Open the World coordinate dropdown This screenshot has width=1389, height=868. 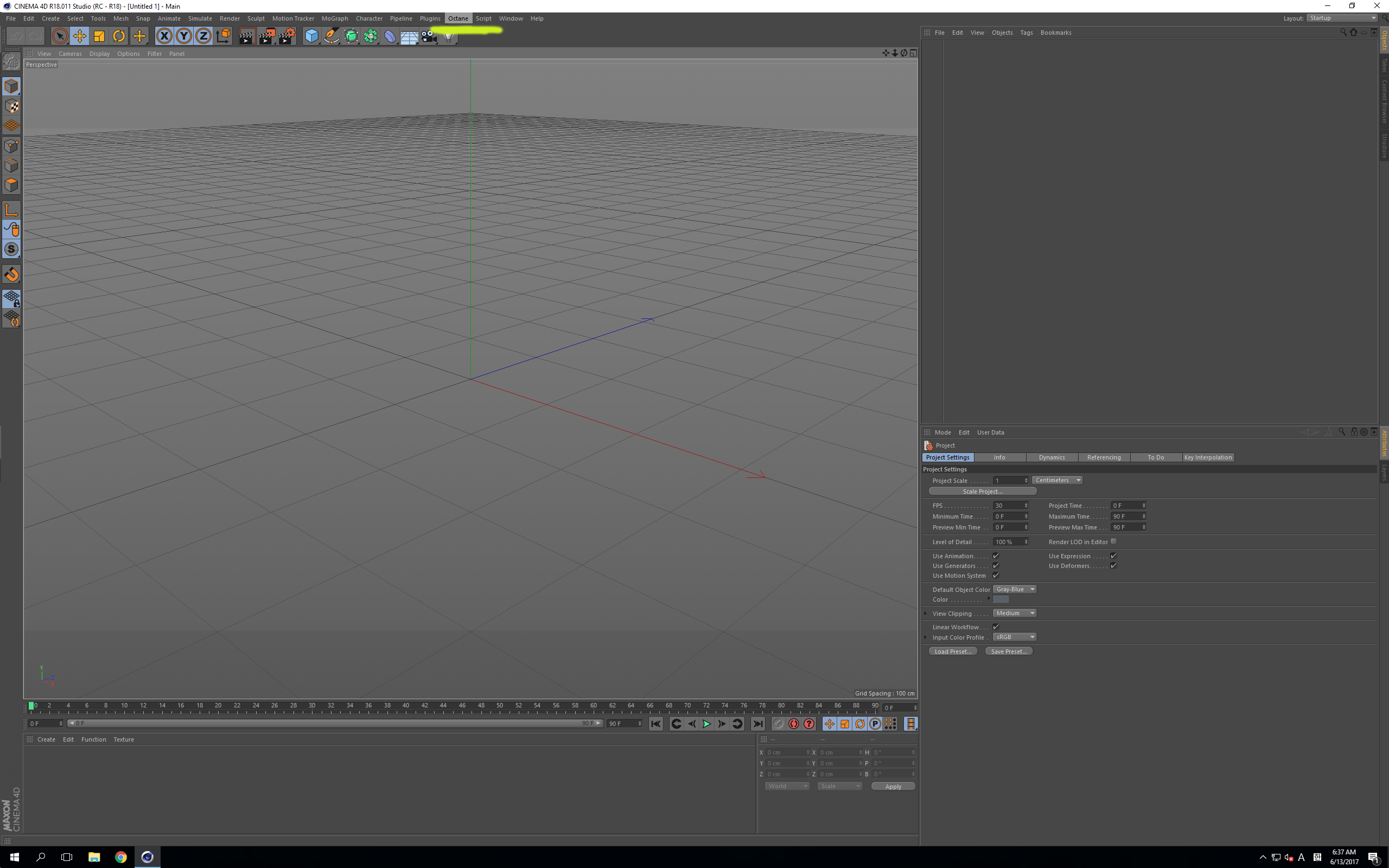coord(787,786)
